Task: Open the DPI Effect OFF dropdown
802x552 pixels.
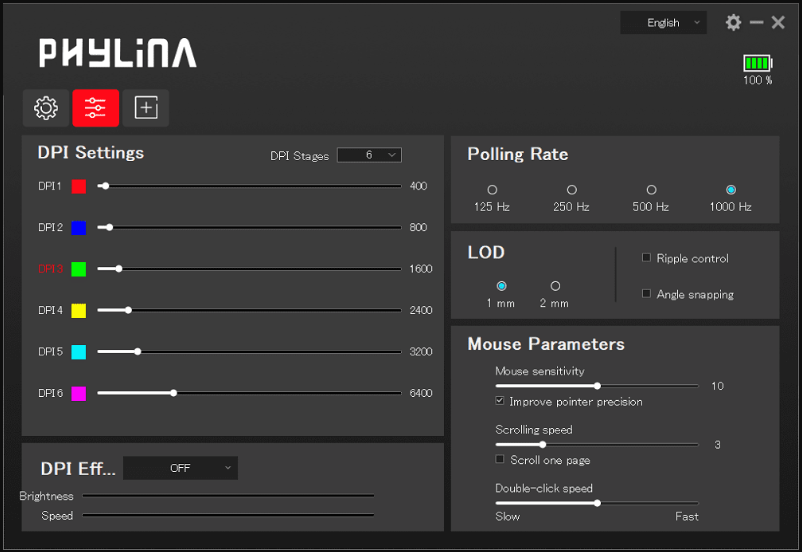Action: click(180, 468)
